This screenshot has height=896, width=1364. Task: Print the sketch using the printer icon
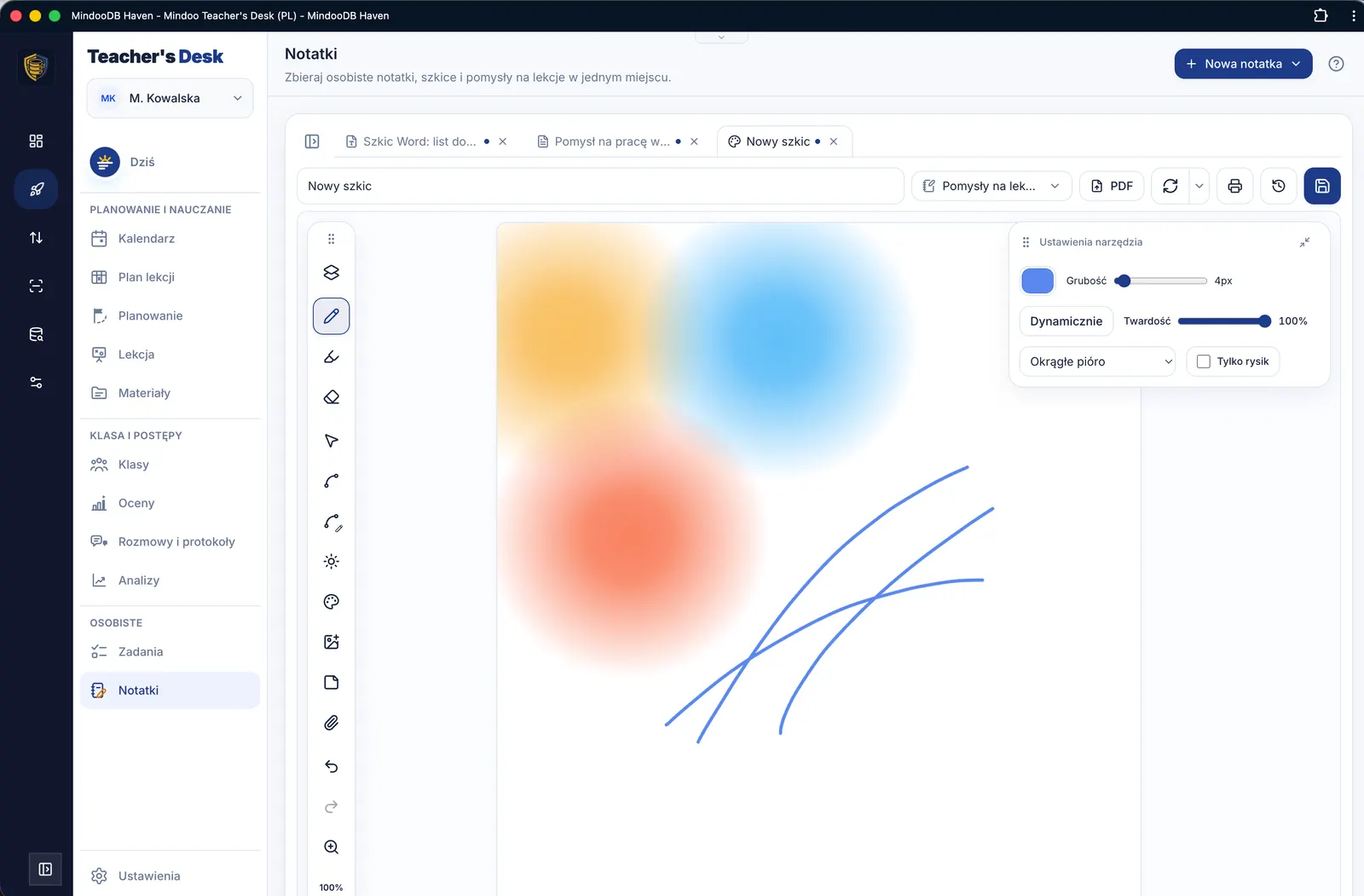pos(1234,186)
